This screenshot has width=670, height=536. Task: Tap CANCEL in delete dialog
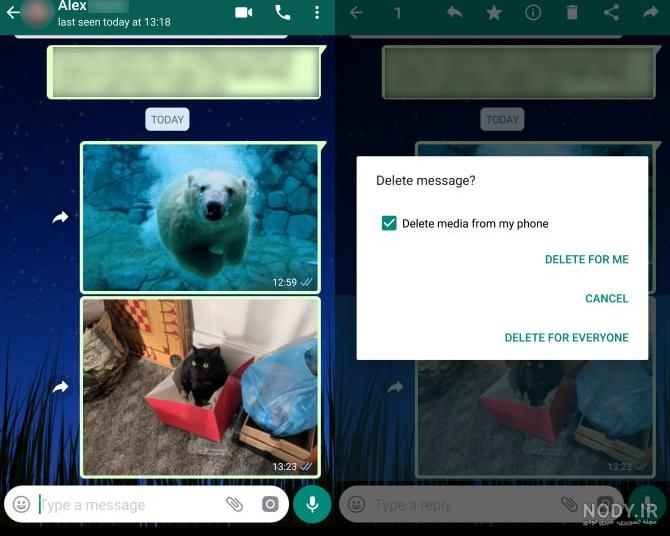pos(607,298)
